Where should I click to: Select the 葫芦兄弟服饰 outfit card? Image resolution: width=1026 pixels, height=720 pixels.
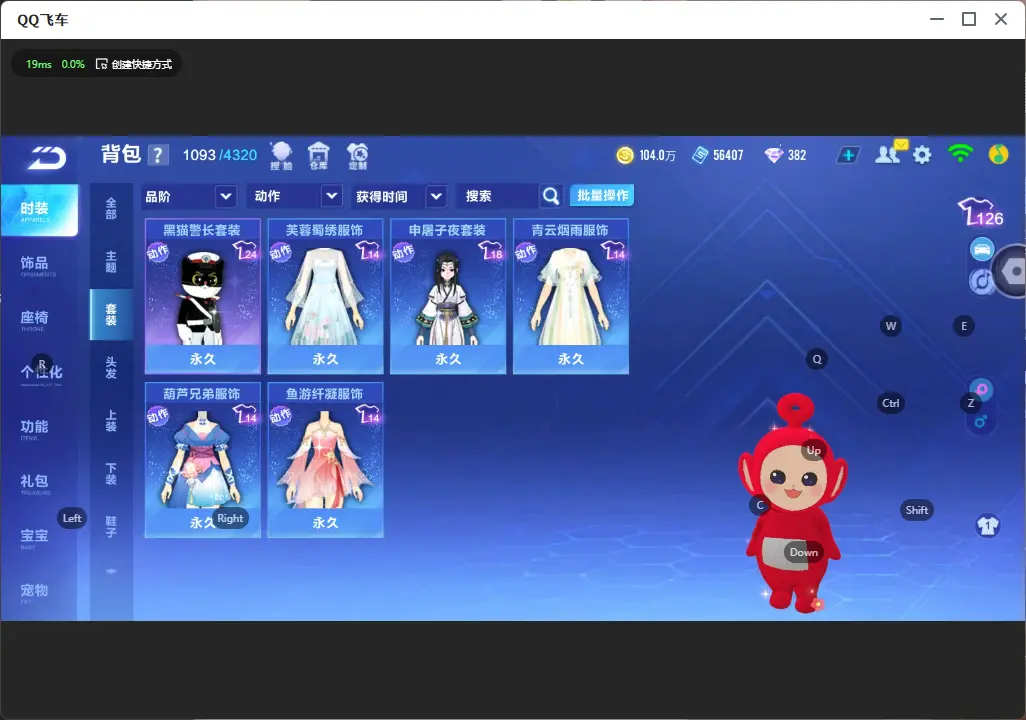tap(203, 459)
